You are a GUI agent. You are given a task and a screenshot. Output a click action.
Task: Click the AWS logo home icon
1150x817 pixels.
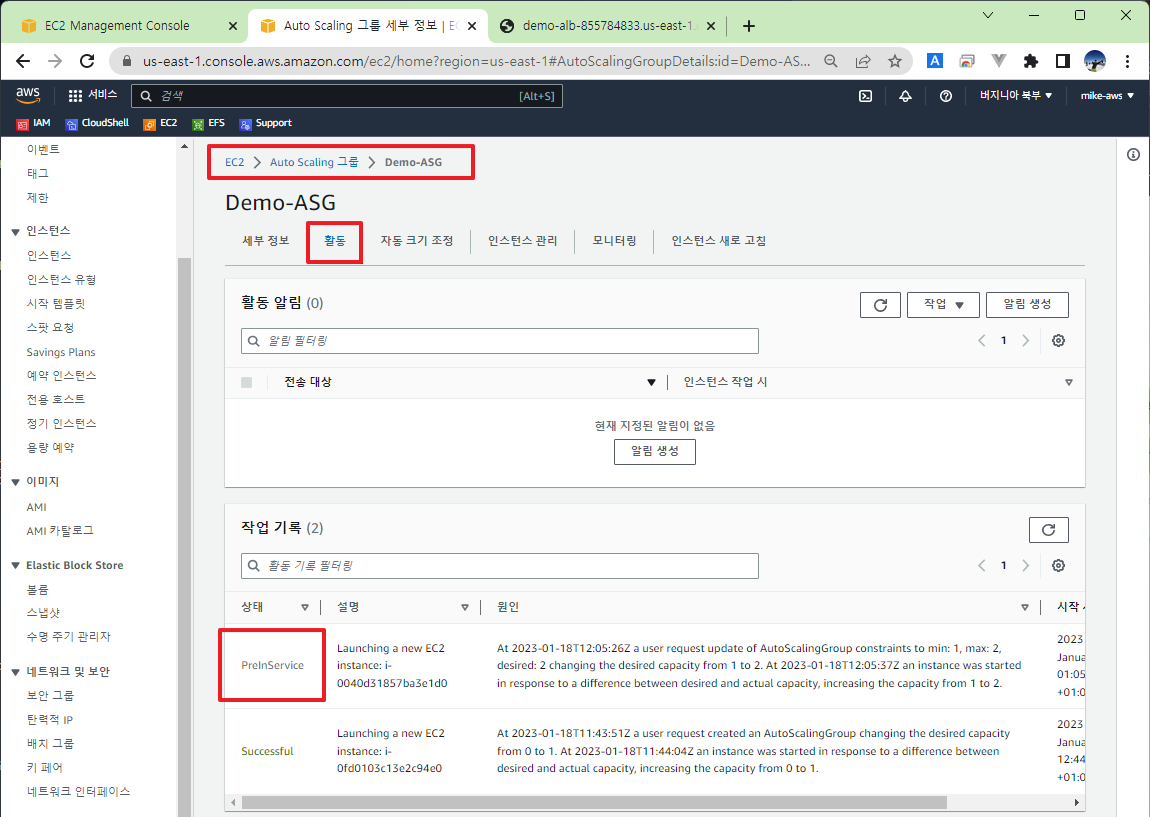click(x=28, y=95)
